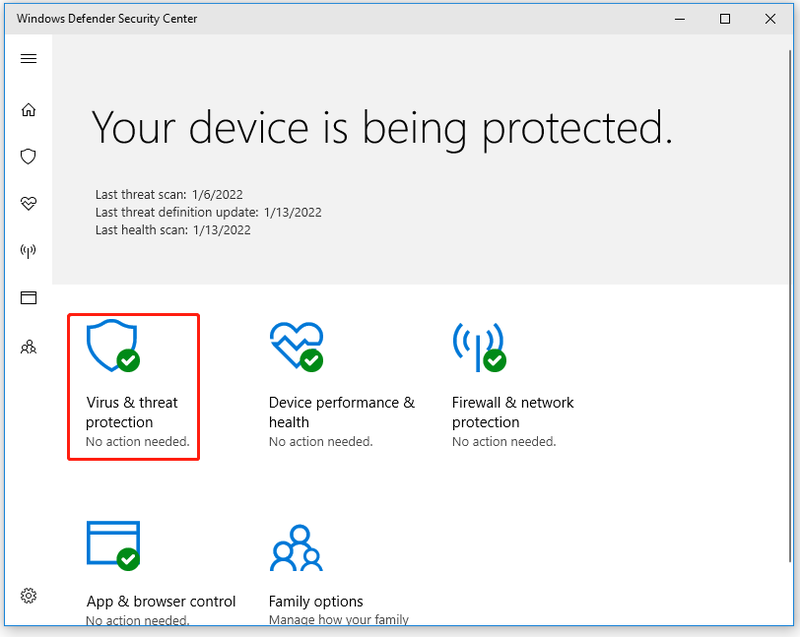Click the vertical scrollbar on the right

[x=790, y=306]
